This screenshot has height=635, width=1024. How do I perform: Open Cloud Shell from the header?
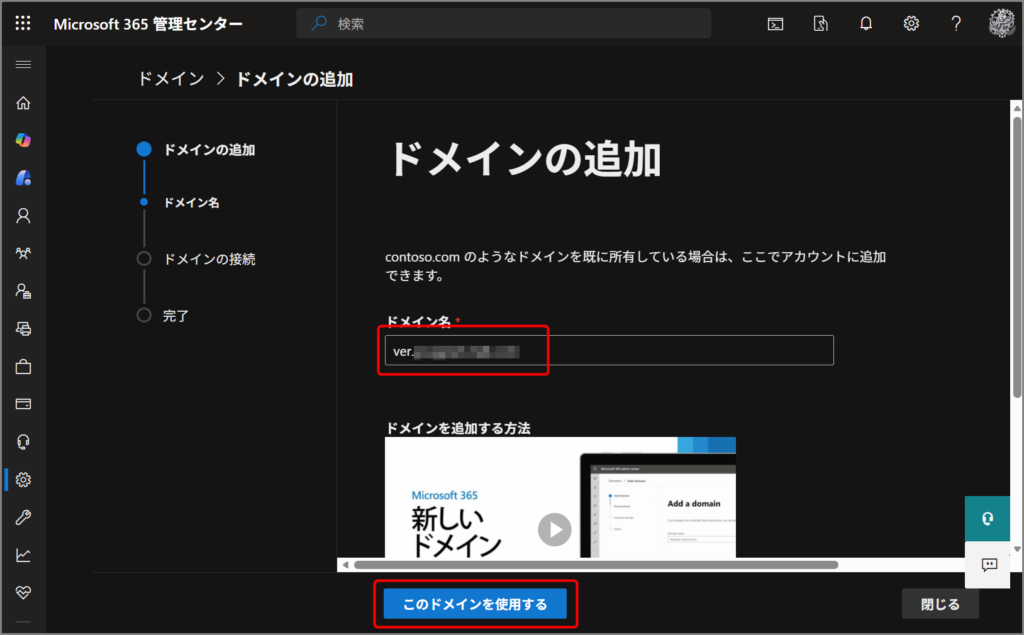[775, 24]
